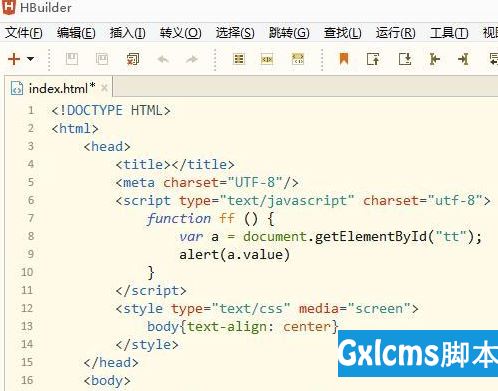Click the <body> tag on line 16
The image size is (498, 391).
click(107, 381)
